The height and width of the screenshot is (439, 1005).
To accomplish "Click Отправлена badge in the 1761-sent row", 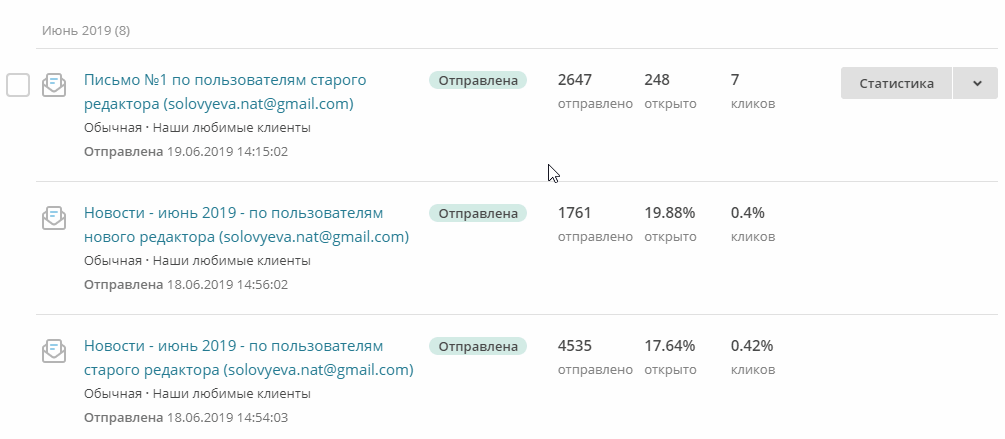I will pos(478,213).
